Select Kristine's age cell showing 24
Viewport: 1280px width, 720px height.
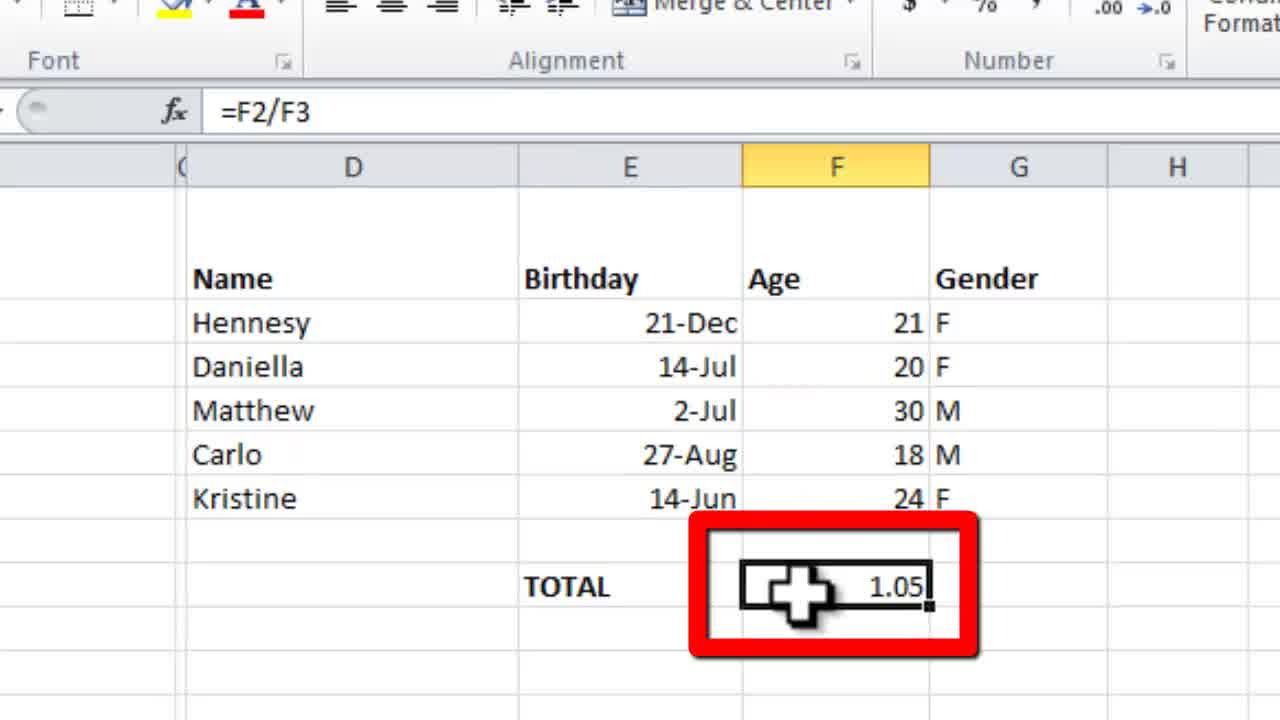coord(836,498)
